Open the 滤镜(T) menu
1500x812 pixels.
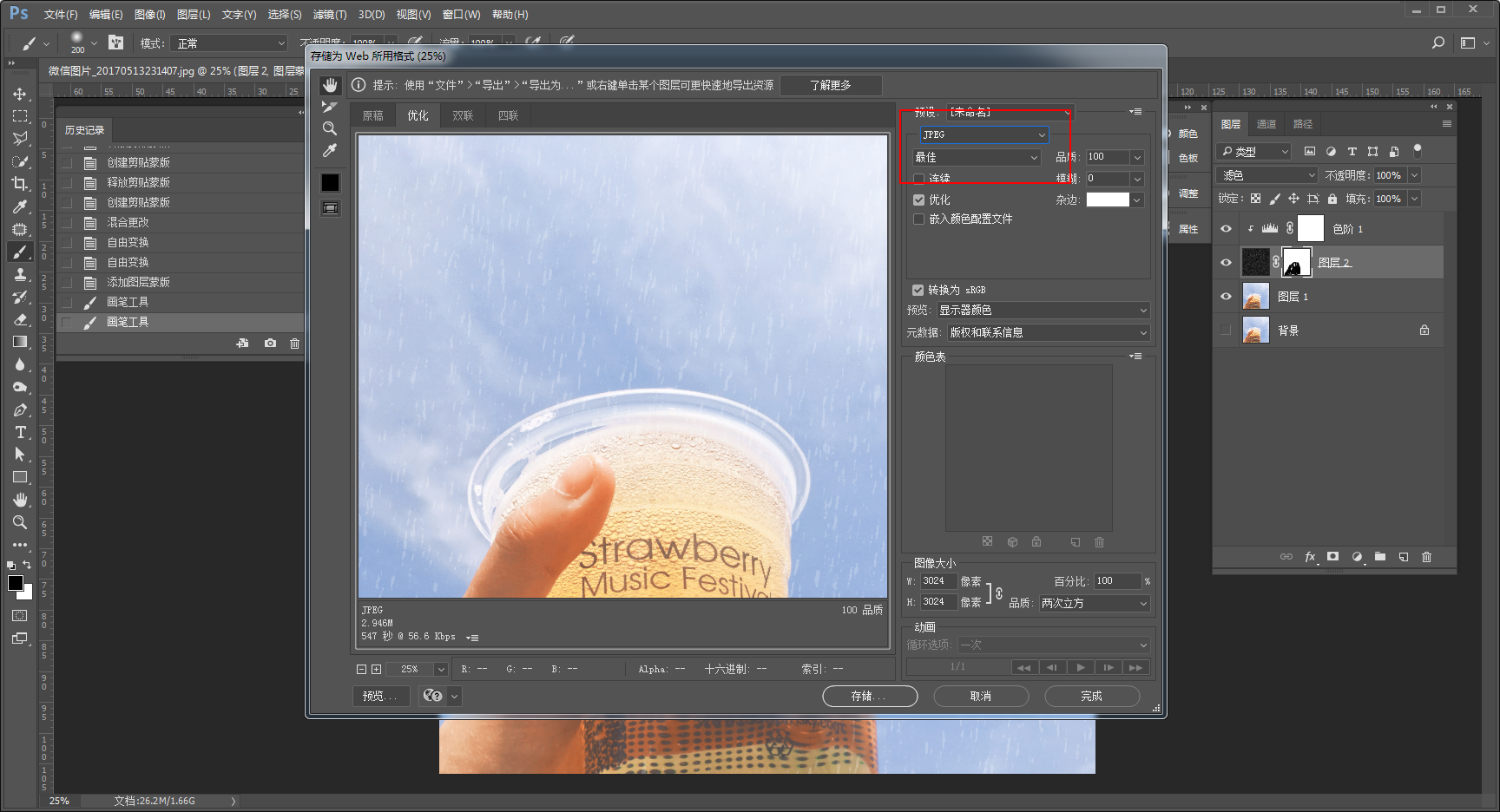[x=330, y=15]
